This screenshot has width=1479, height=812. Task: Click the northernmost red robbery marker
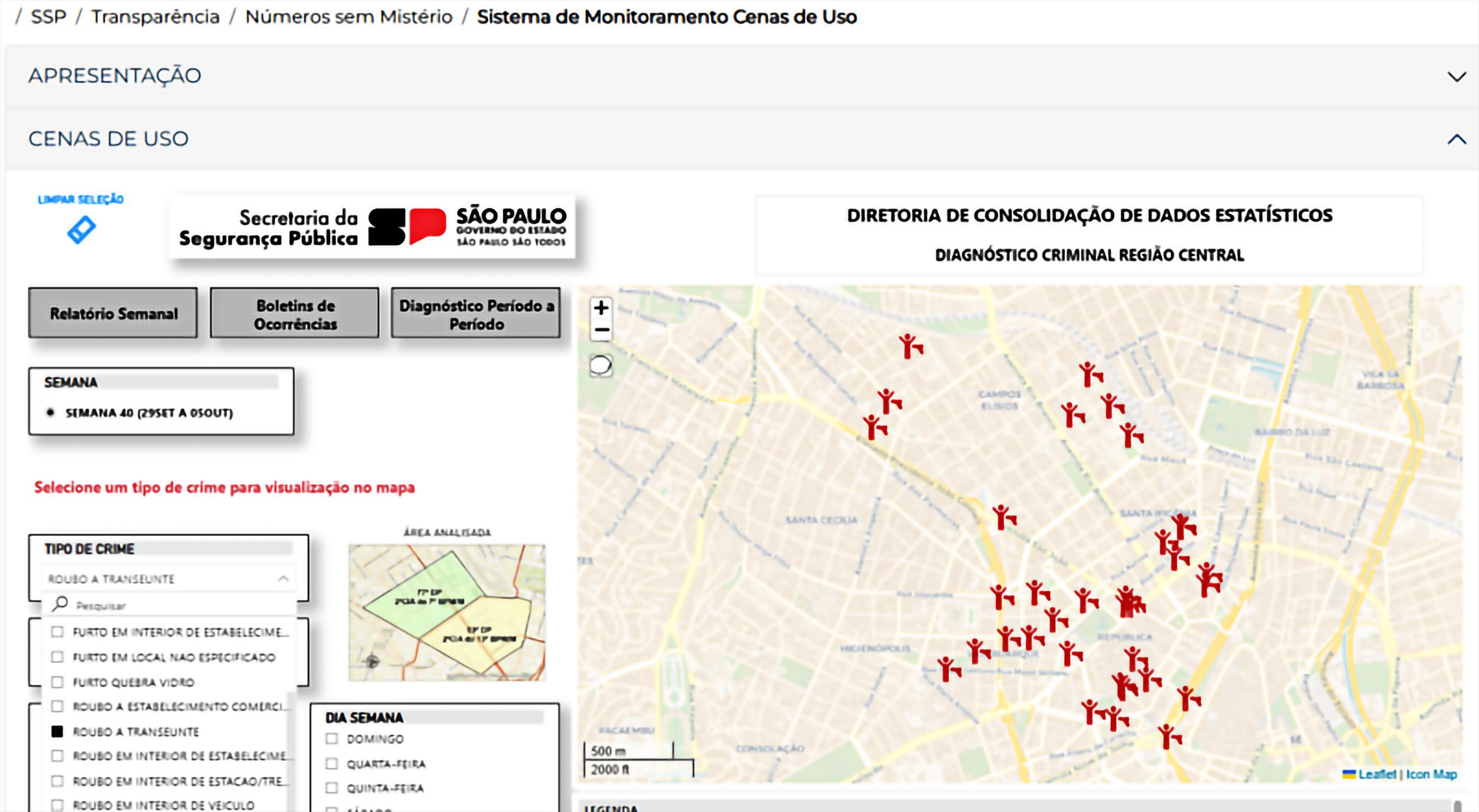[x=909, y=346]
